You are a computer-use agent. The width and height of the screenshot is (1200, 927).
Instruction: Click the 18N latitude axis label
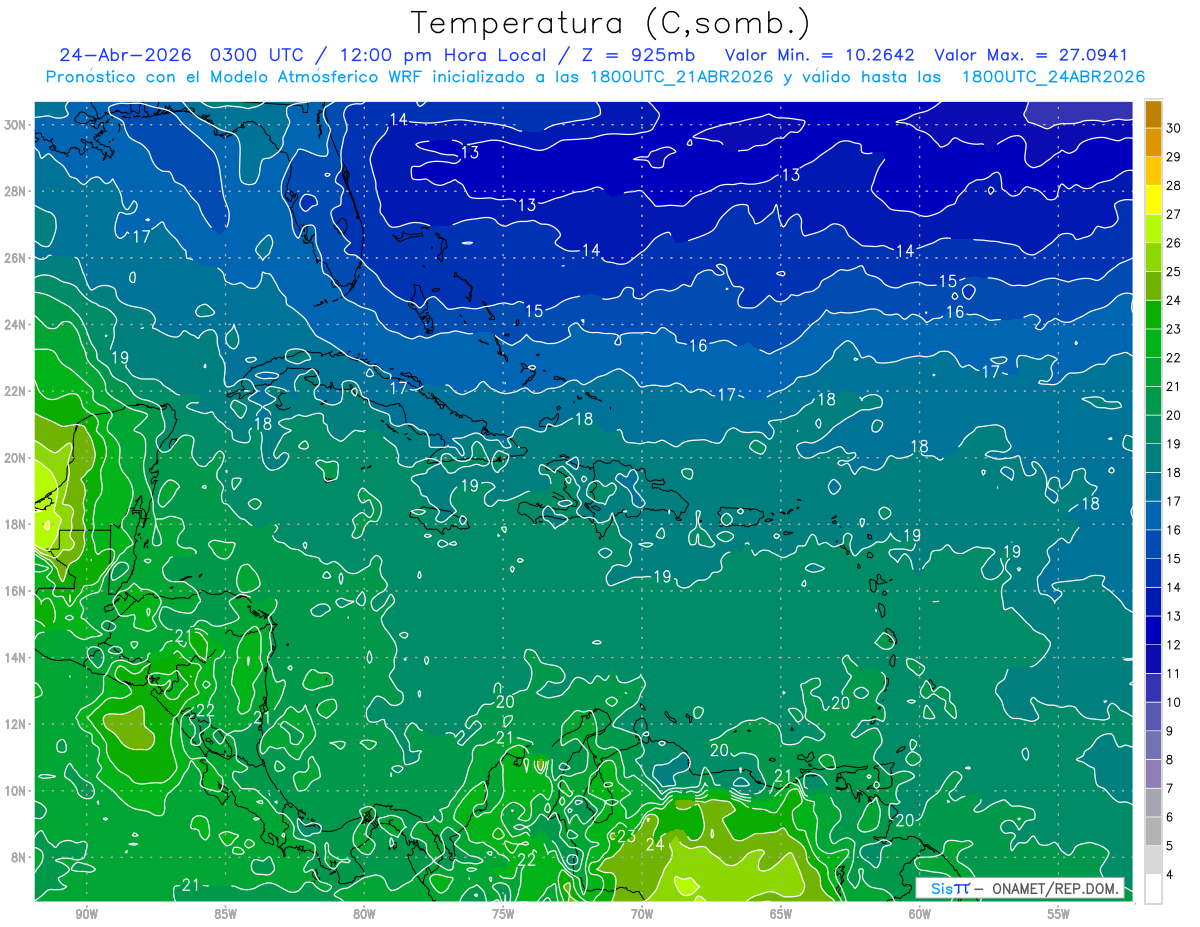click(15, 524)
